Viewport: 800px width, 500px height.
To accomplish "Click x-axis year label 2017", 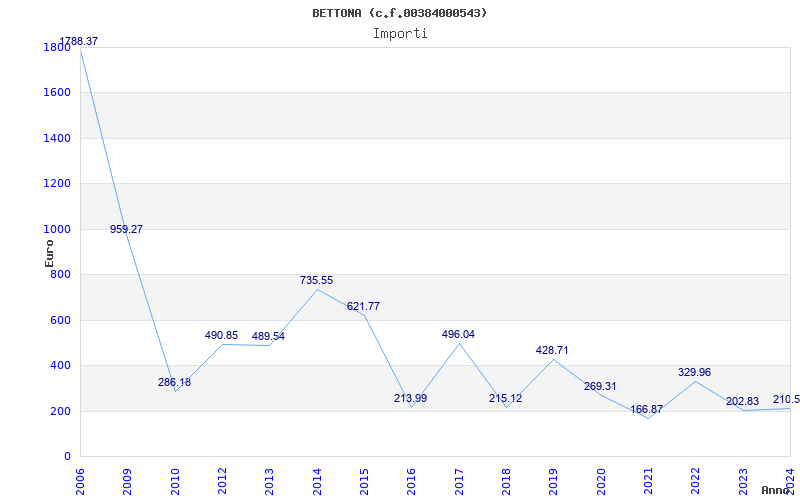I will point(459,481).
